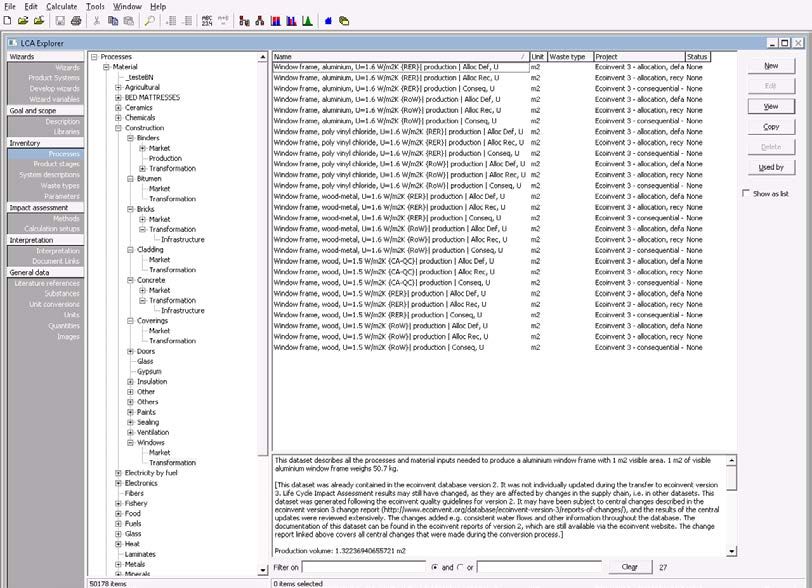Click the description box scrollbar thumb
This screenshot has height=588, width=812.
tap(731, 477)
